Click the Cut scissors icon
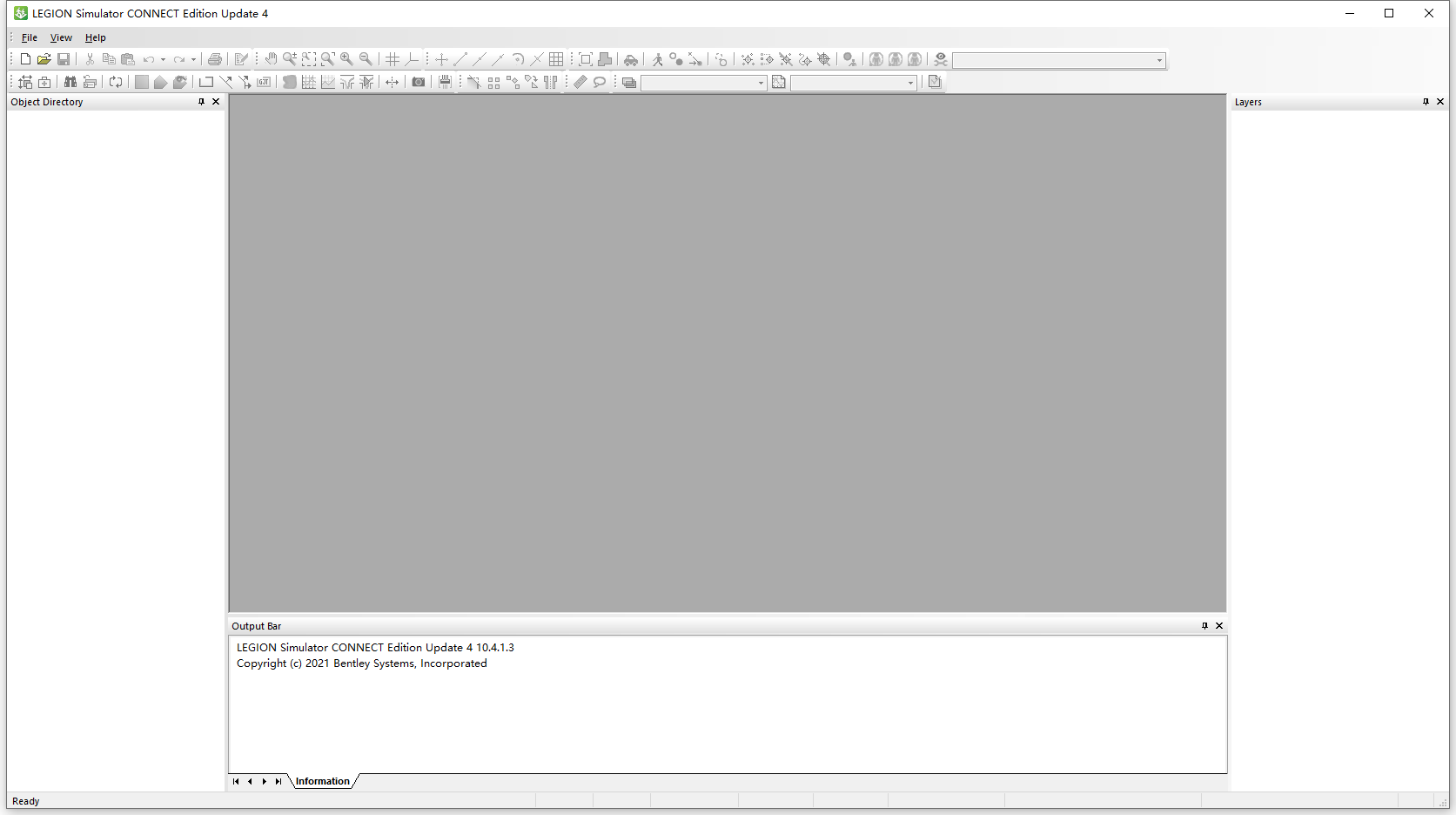 tap(90, 59)
